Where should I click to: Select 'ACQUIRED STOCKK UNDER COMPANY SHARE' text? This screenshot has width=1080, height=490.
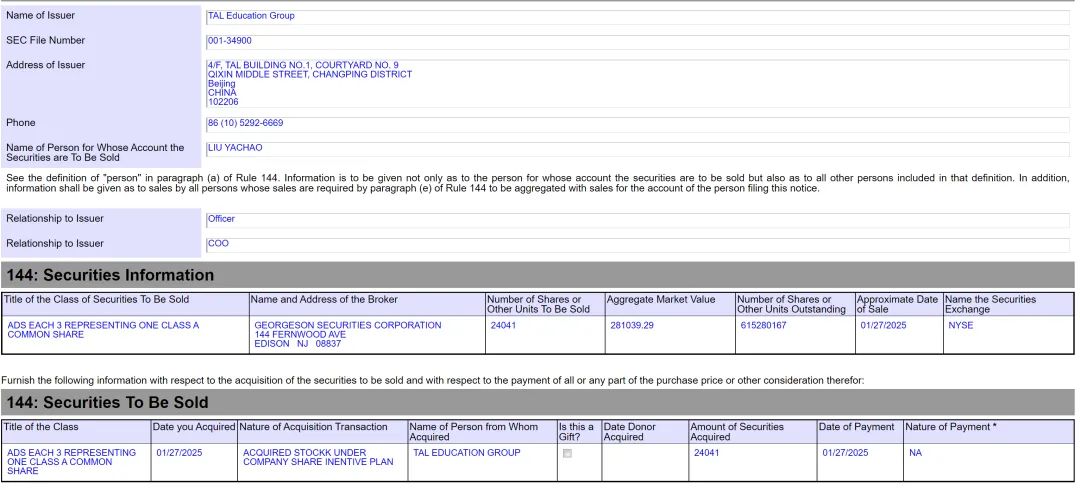point(318,457)
